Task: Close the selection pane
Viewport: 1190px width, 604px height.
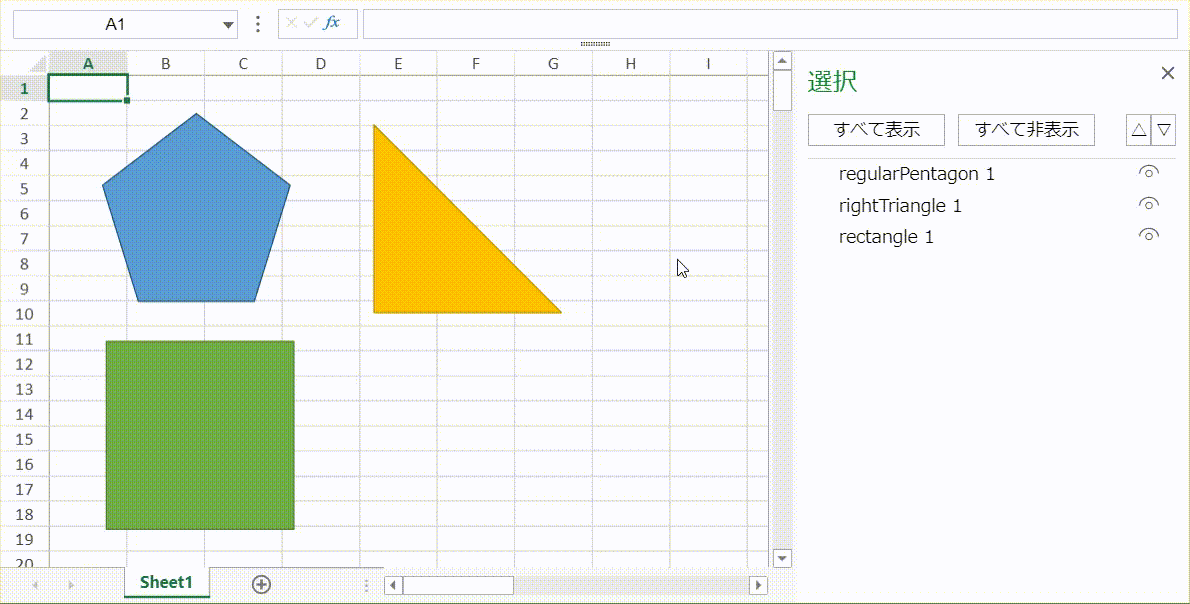Action: point(1167,73)
